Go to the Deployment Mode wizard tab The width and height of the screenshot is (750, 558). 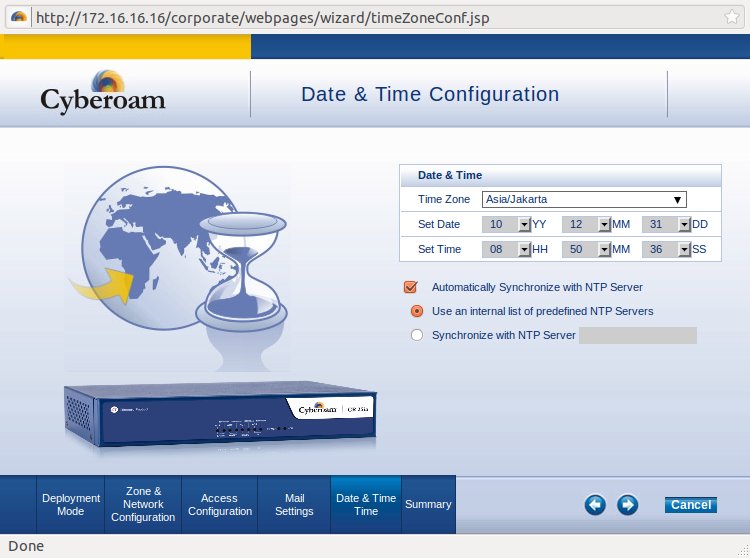71,505
